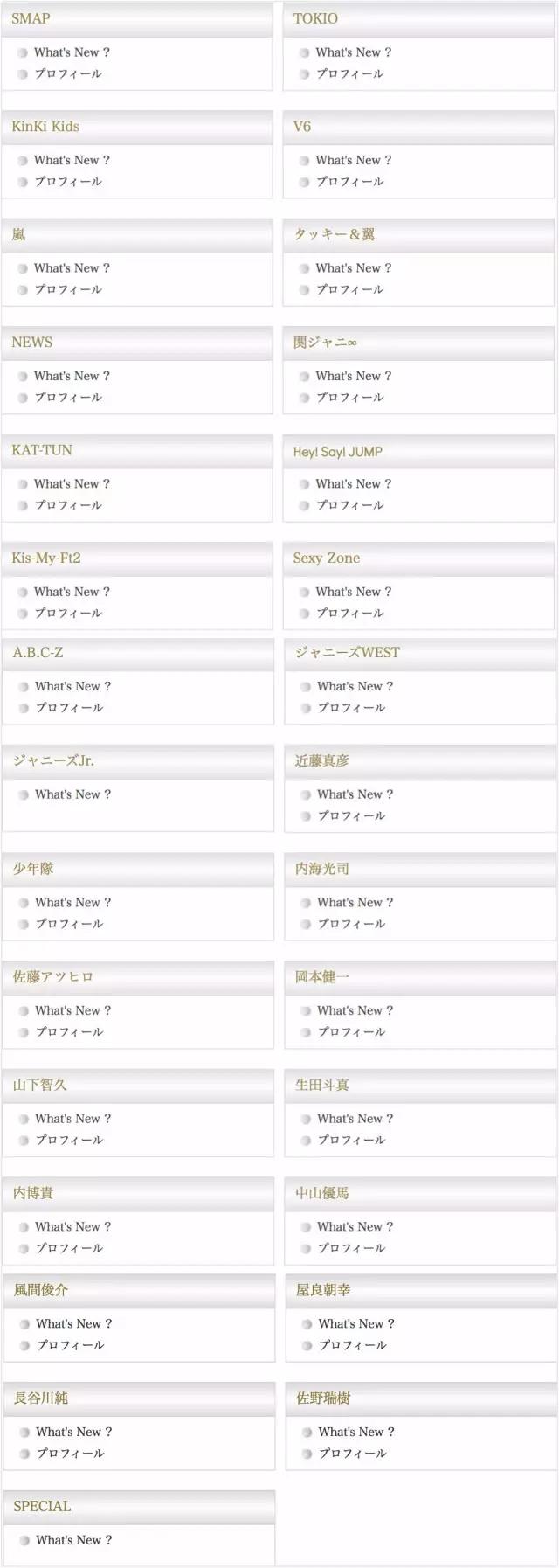Open the V6 プロフィール page
Viewport: 559px width, 1568px height.
click(x=349, y=182)
